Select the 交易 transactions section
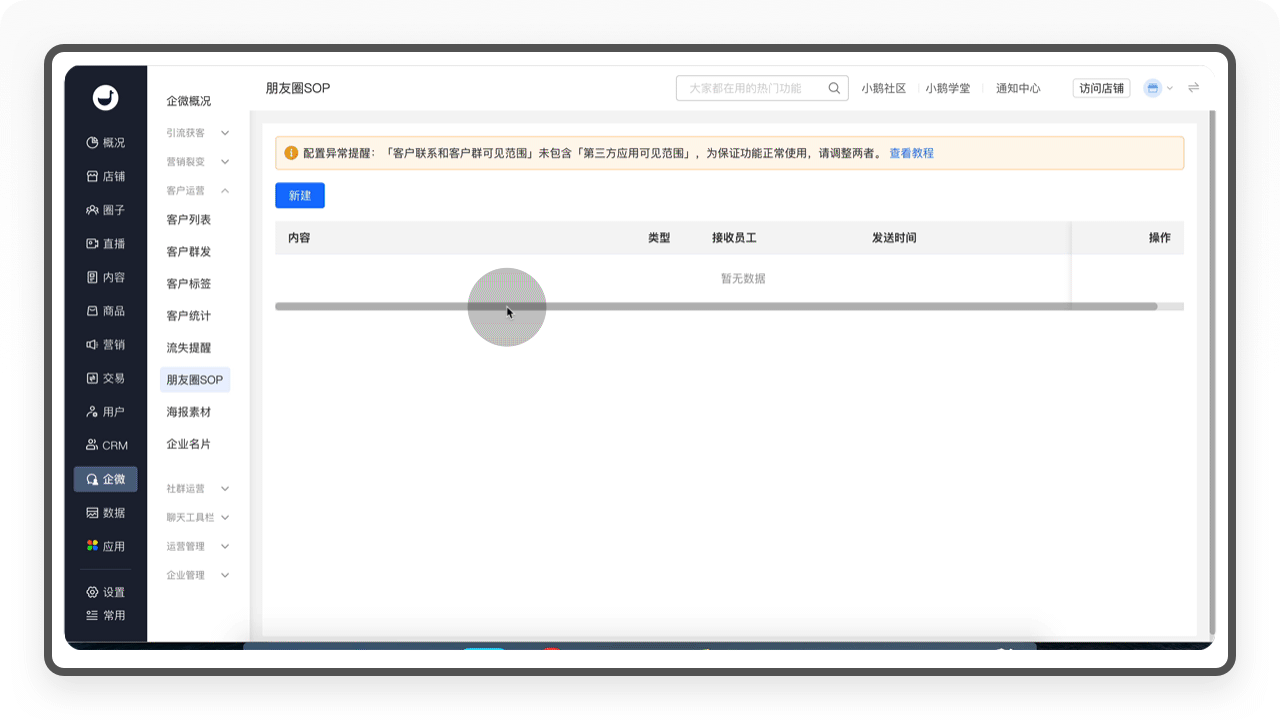 105,379
